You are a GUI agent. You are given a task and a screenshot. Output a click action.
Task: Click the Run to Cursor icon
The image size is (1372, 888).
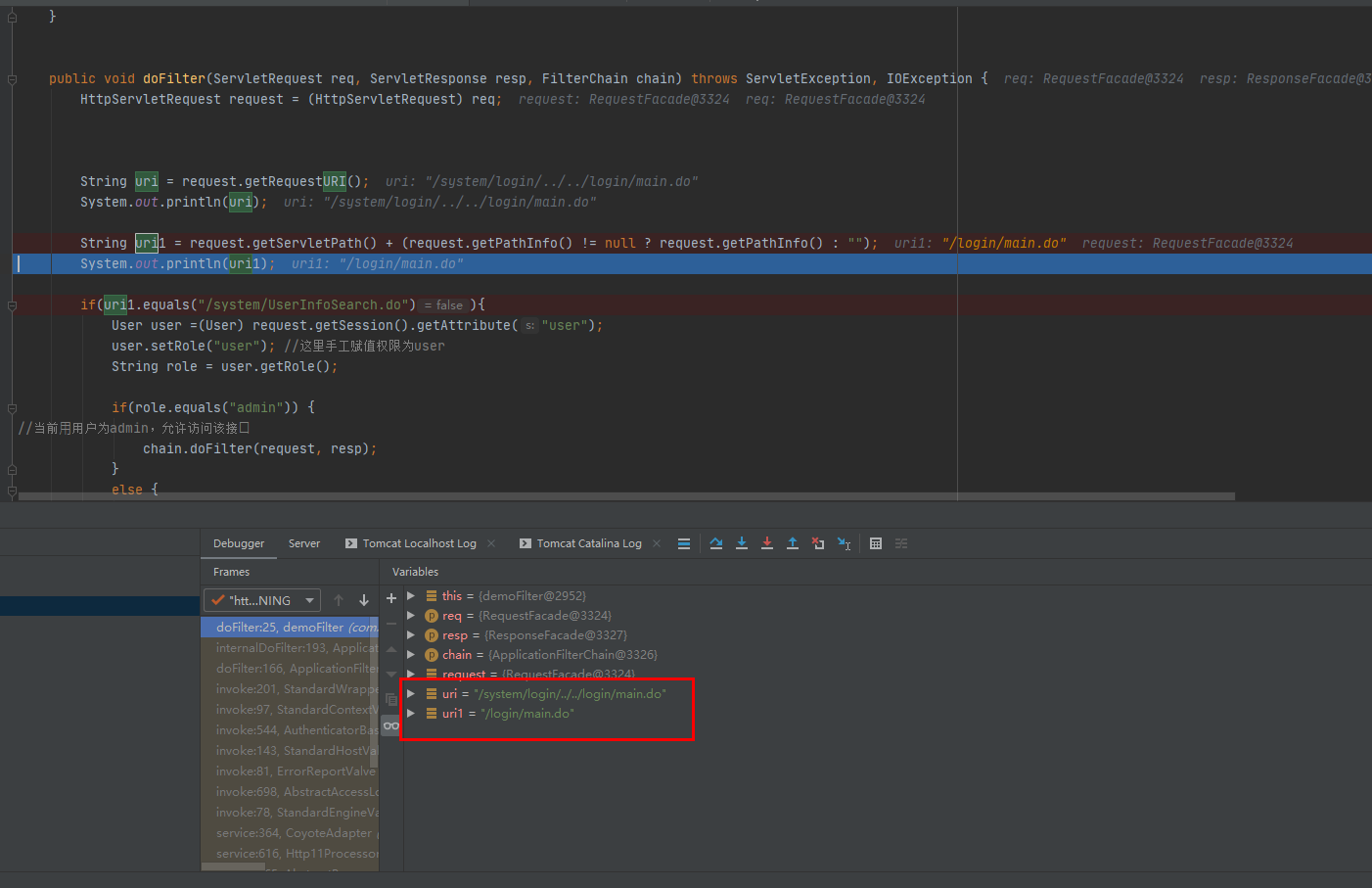tap(844, 543)
